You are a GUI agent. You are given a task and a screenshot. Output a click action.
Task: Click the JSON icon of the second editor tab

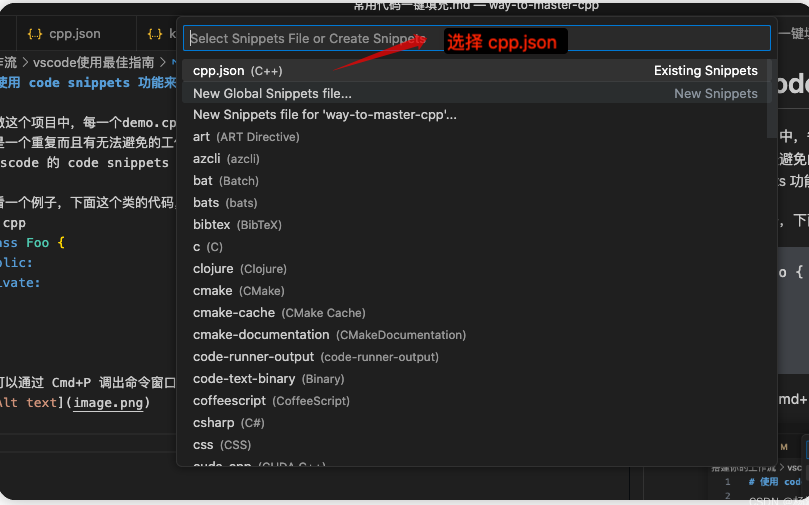click(154, 34)
